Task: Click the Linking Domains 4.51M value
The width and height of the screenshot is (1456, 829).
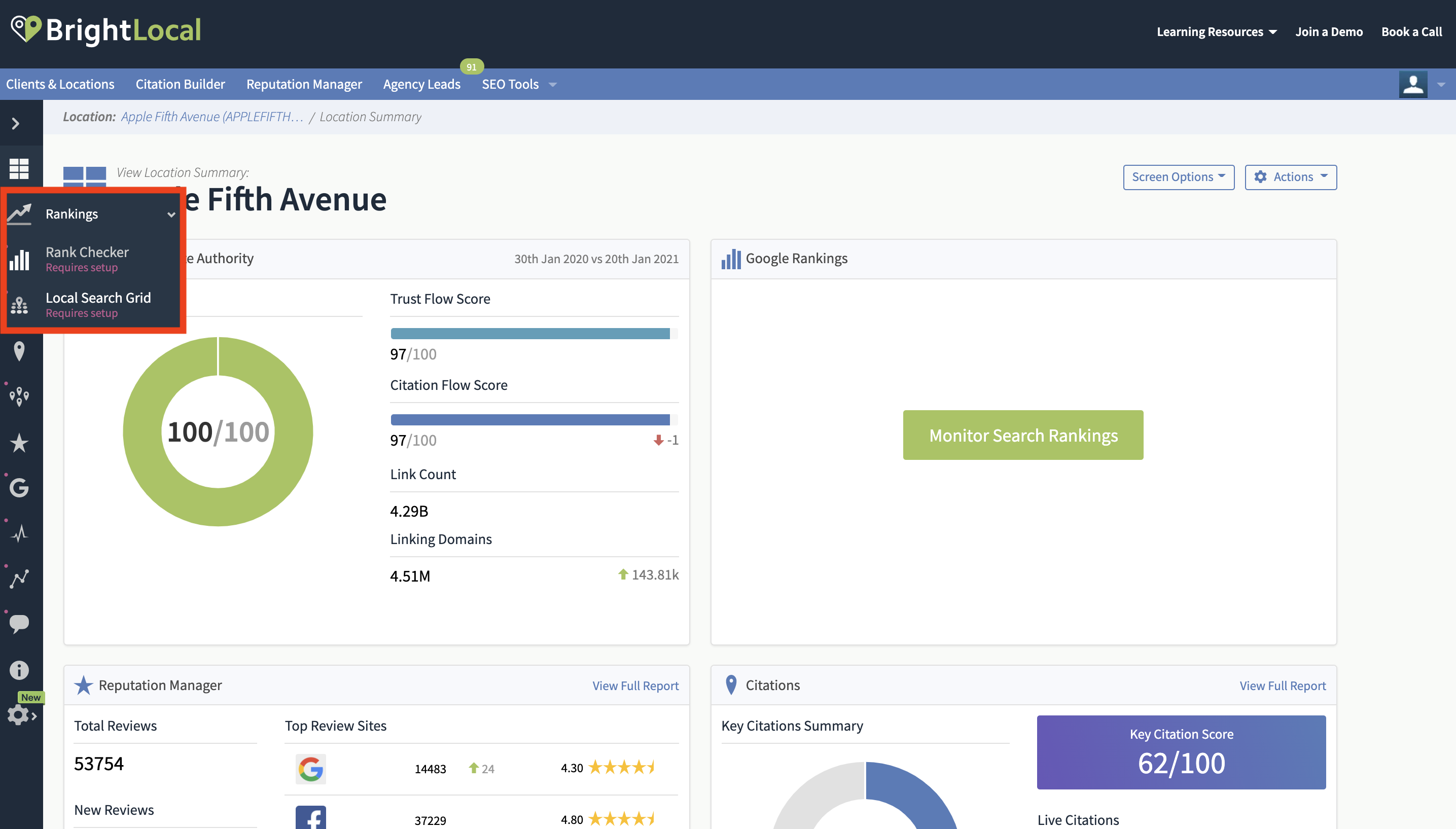Action: coord(410,576)
